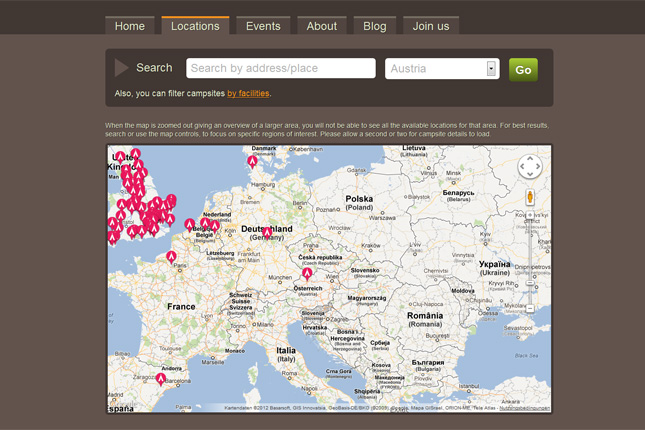This screenshot has width=645, height=430.
Task: Click the zoom slider handle on the map
Action: point(530,283)
